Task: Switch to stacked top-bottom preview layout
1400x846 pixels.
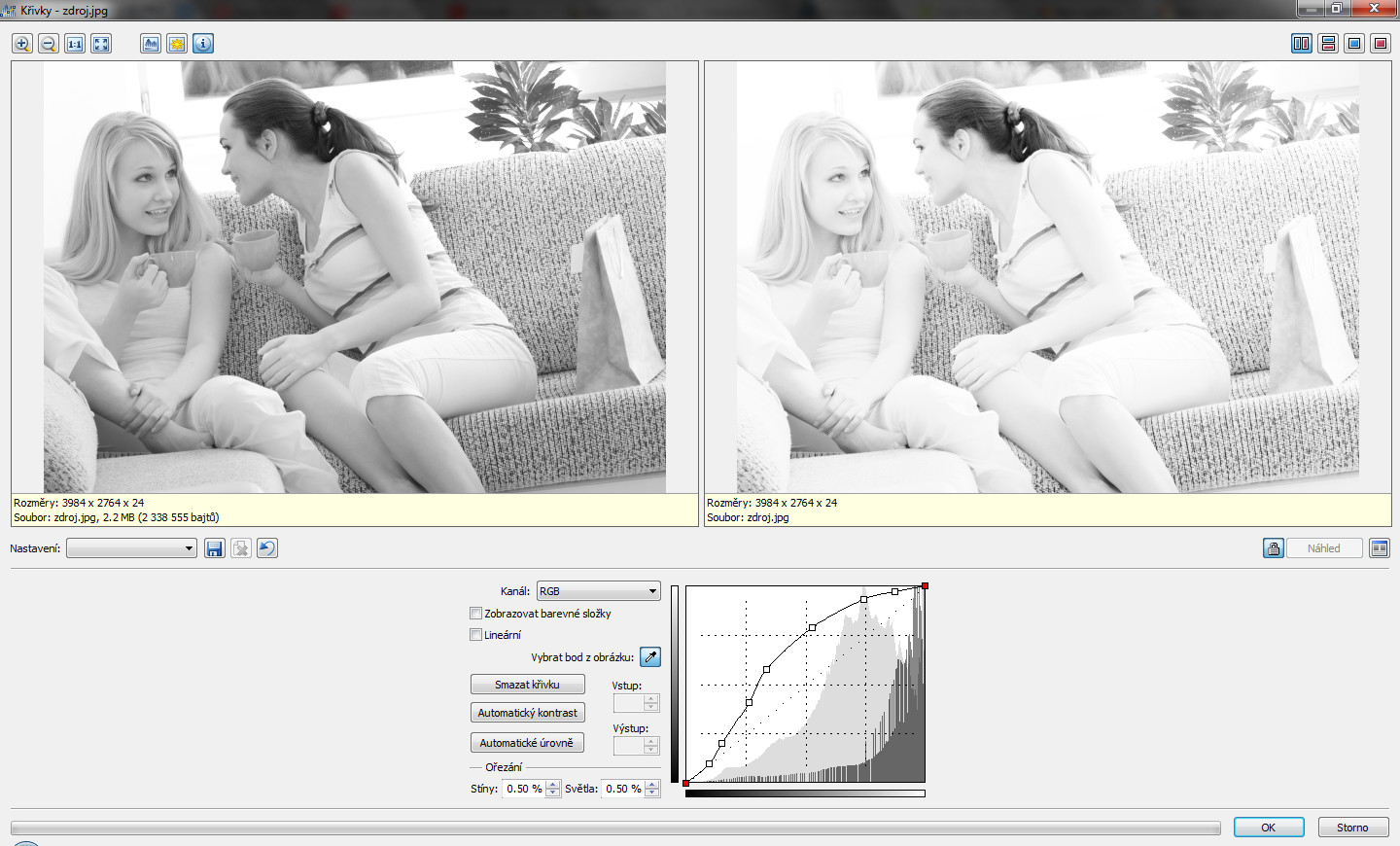Action: coord(1328,44)
